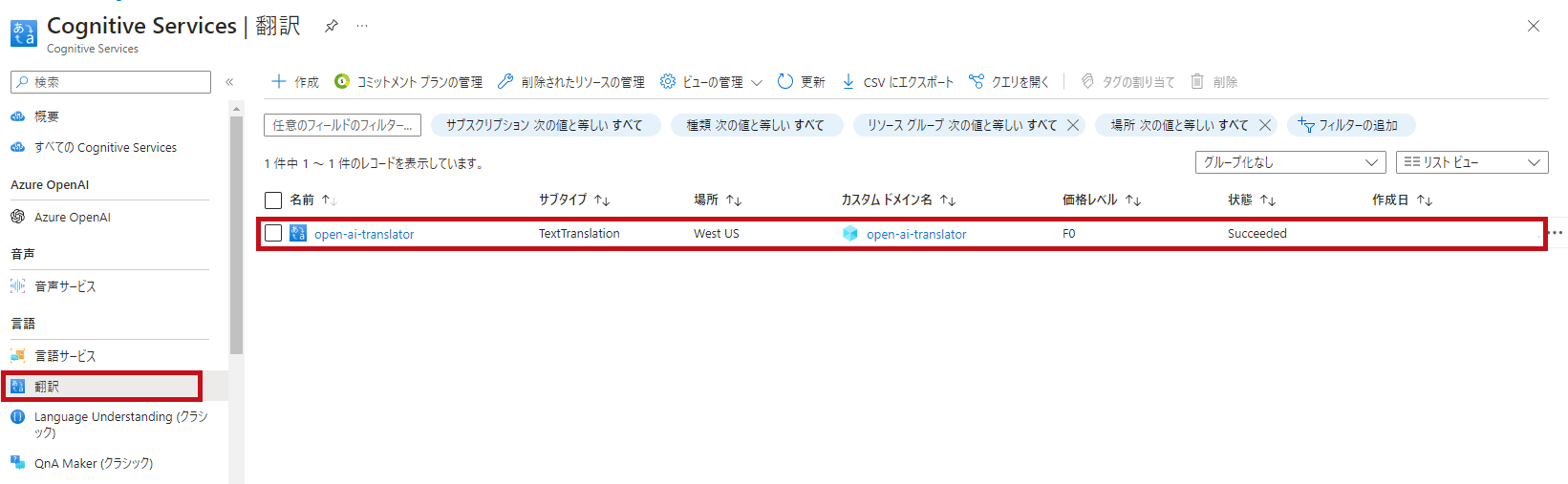This screenshot has height=484, width=1568.
Task: Open Azure OpenAI in sidebar
Action: pos(73,218)
